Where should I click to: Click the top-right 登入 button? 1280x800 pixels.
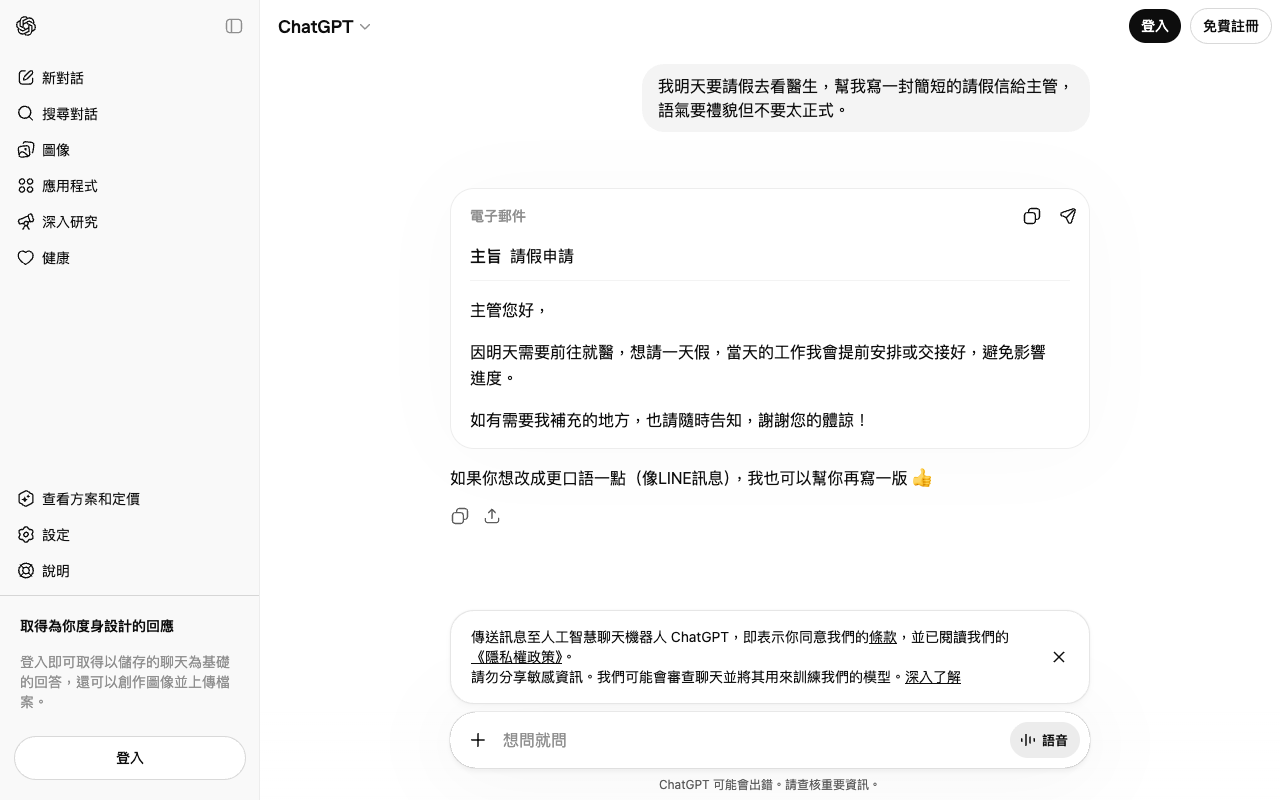(1155, 26)
